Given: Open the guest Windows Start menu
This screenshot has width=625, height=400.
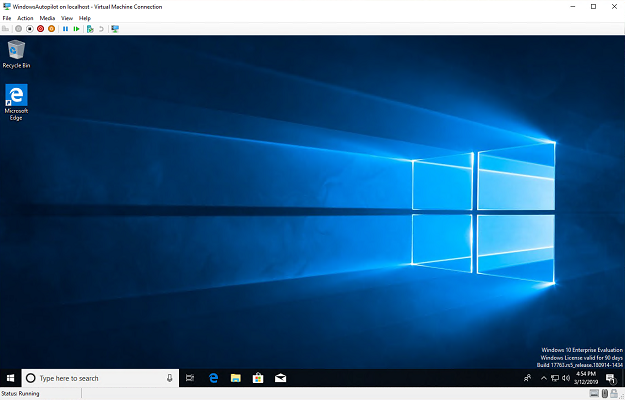Looking at the screenshot, I should pyautogui.click(x=10, y=378).
